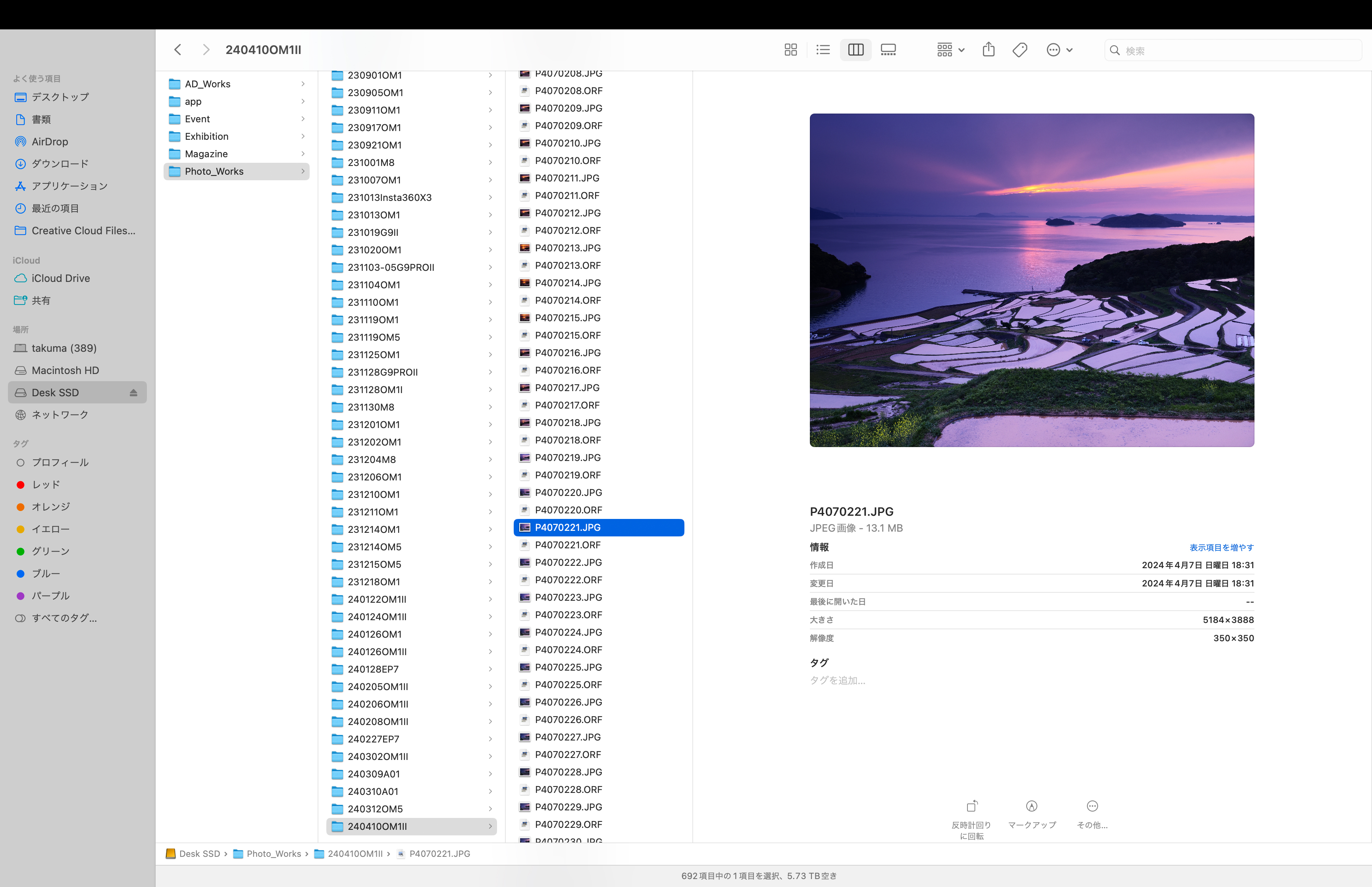The height and width of the screenshot is (887, 1372).
Task: Select Macintosh HD in sidebar
Action: (65, 370)
